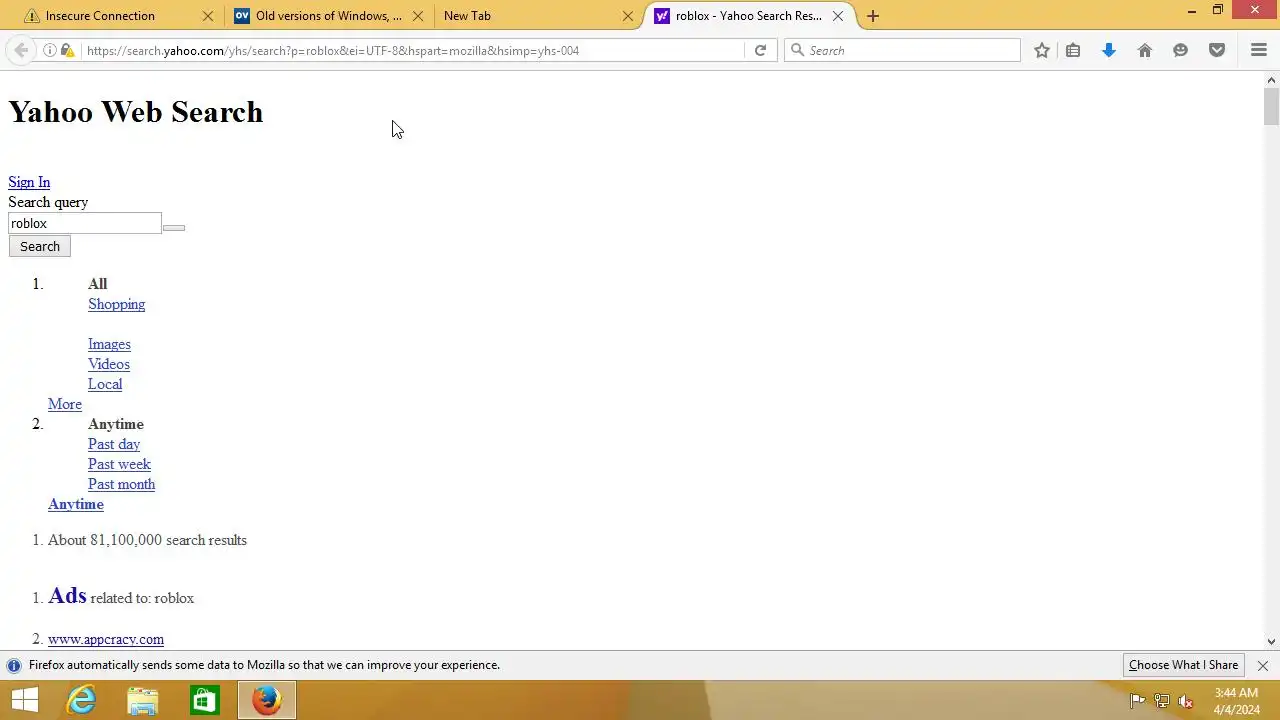This screenshot has height=720, width=1280.
Task: Click the padlock security icon in address bar
Action: coord(67,50)
